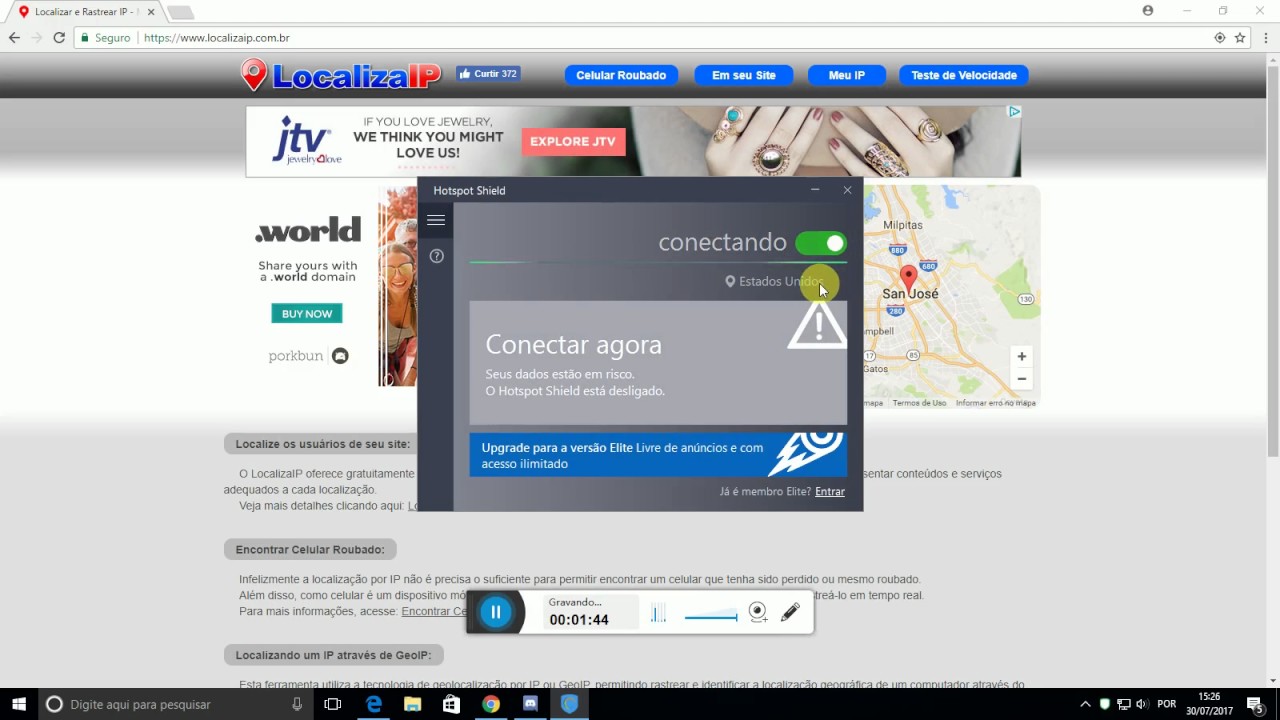Open the Em seu Site page
This screenshot has height=720, width=1280.
[x=744, y=75]
